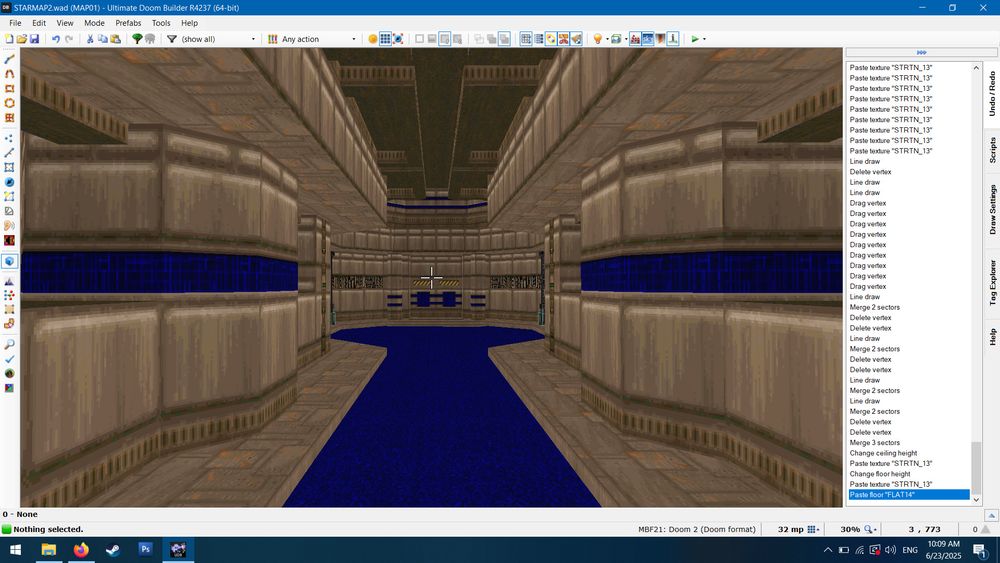Select the Draw Lines tool
1000x563 pixels.
(9, 59)
